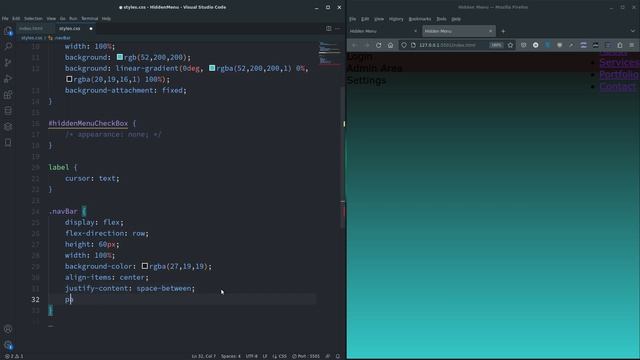Click the Ln 32, Col status bar entry
The height and width of the screenshot is (360, 640).
(x=204, y=356)
